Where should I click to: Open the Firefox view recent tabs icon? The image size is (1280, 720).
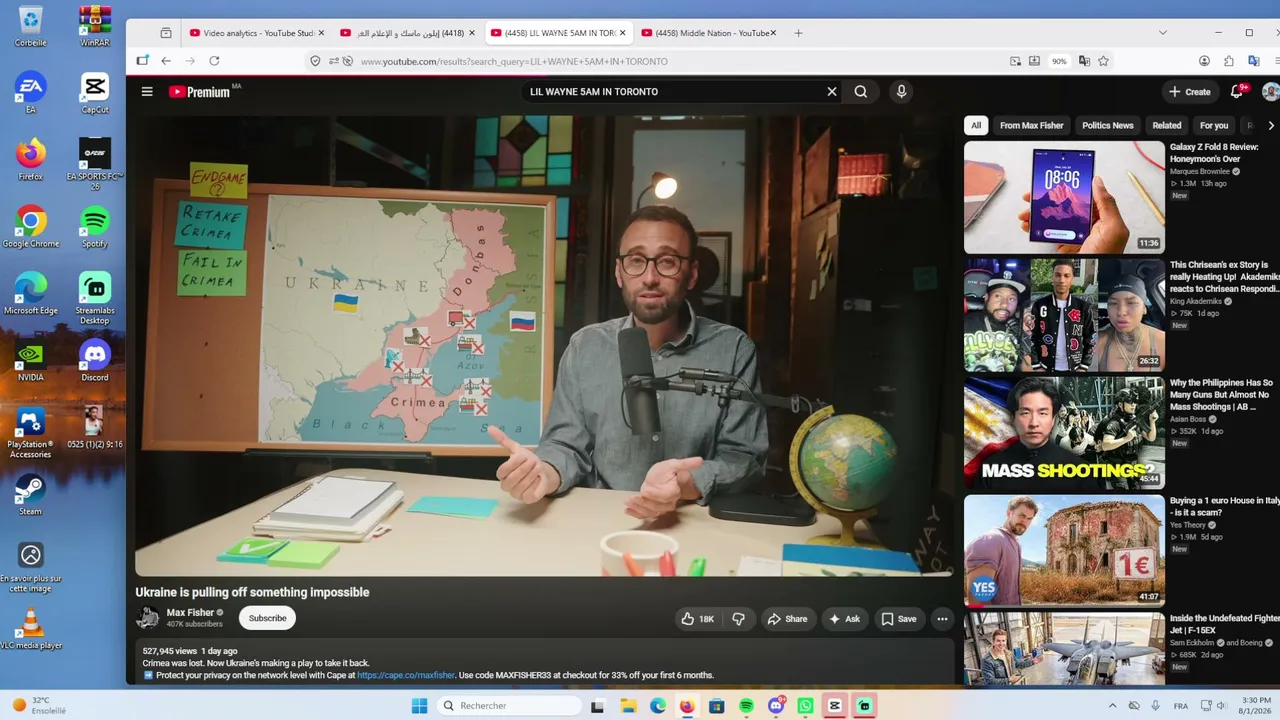point(166,33)
